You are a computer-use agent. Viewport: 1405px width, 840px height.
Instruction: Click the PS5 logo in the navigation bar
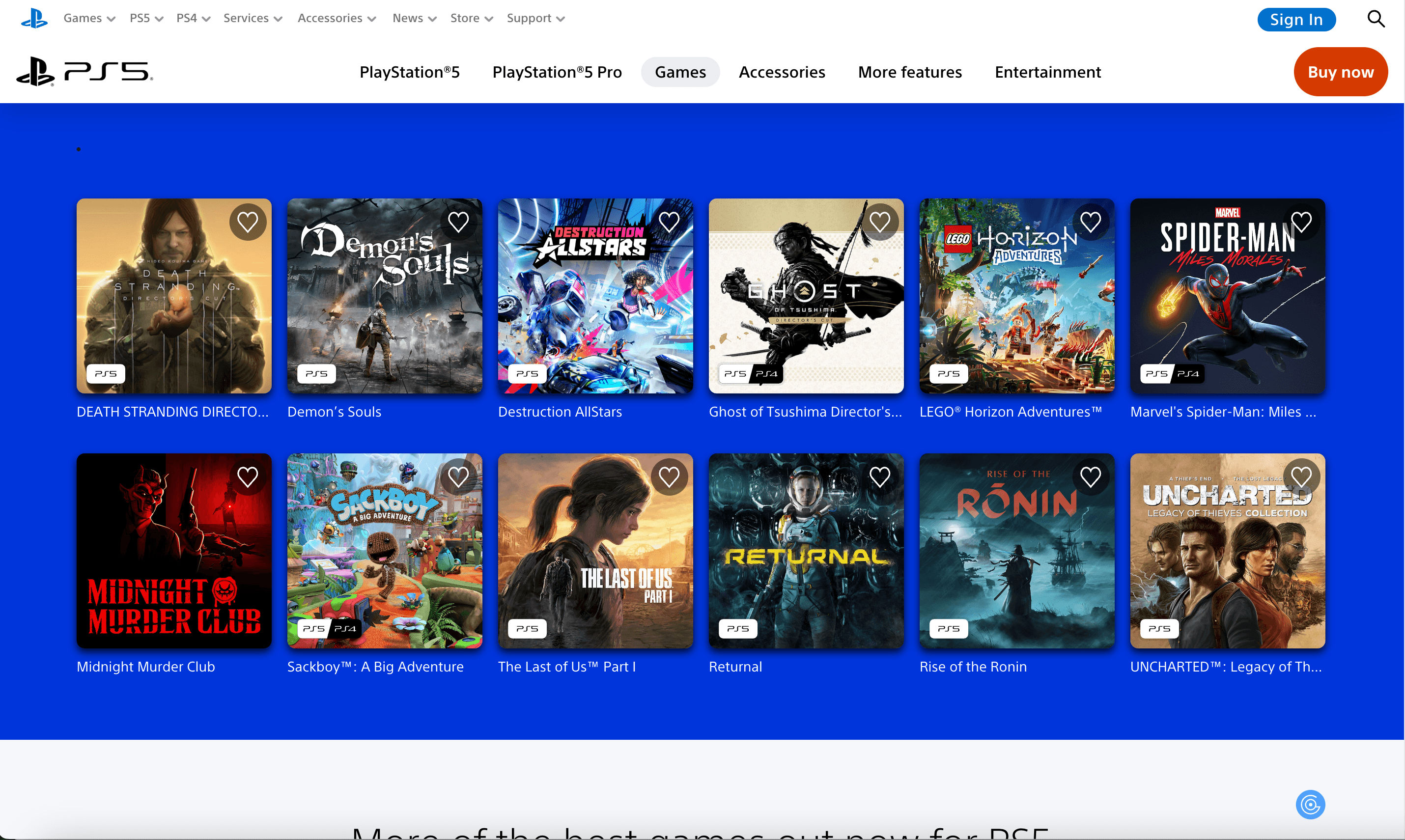point(85,72)
